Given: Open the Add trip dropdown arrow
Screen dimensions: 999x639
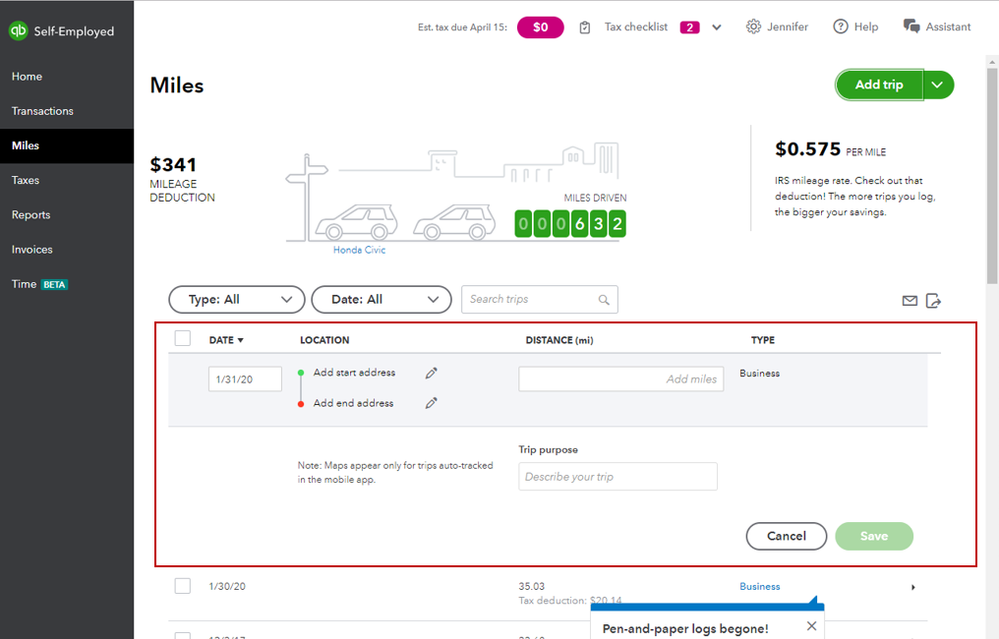Looking at the screenshot, I should coord(938,85).
